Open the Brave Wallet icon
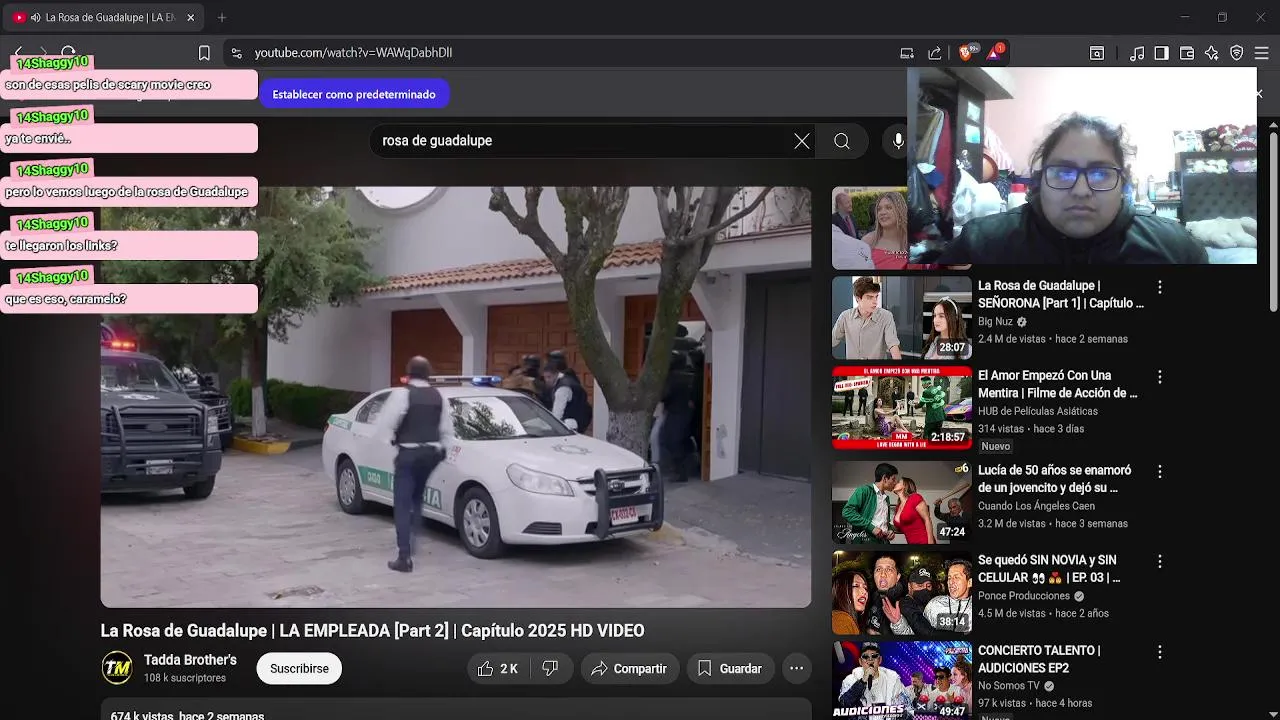1280x720 pixels. coord(1187,53)
